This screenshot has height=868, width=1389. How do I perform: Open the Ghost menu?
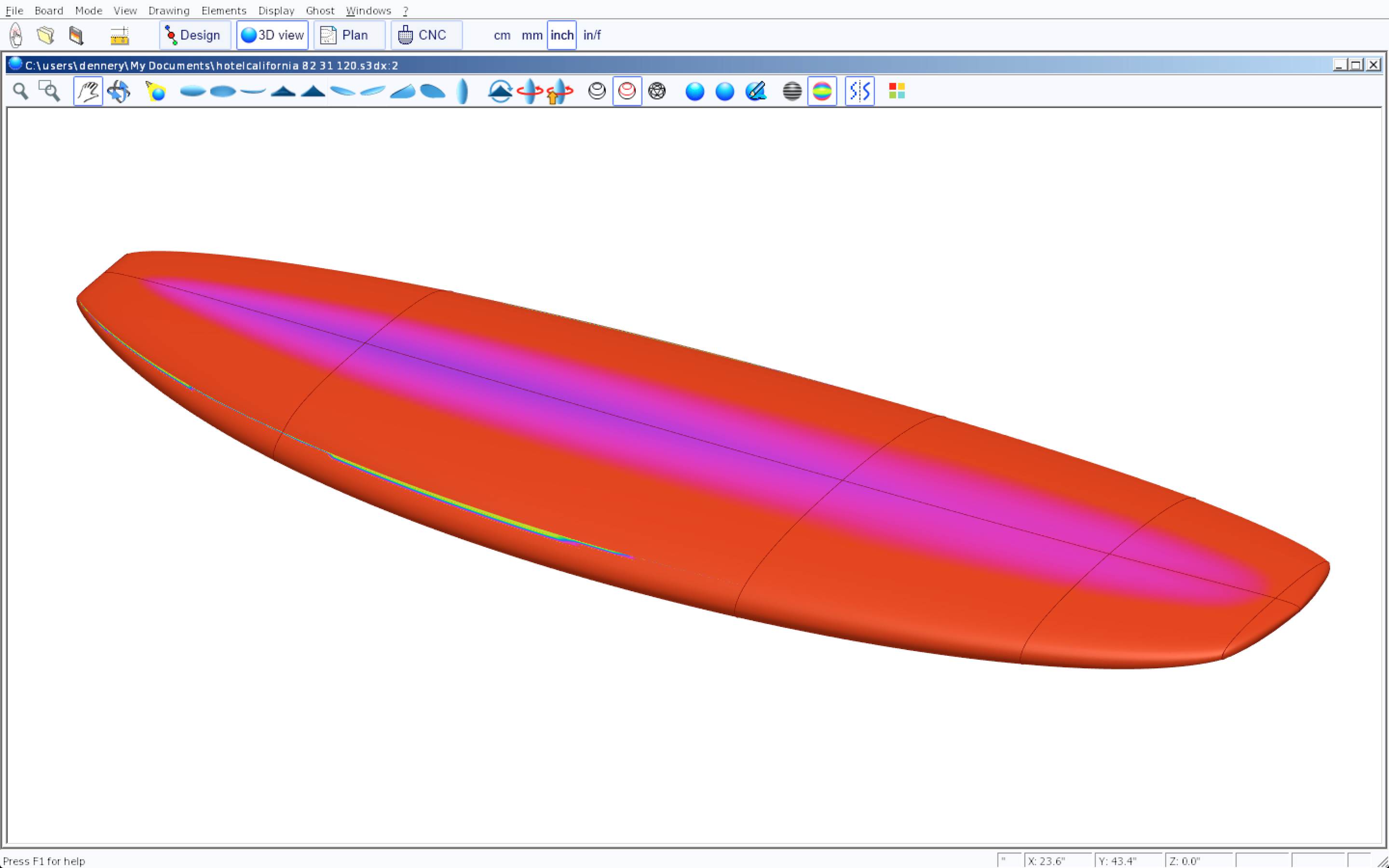point(320,10)
